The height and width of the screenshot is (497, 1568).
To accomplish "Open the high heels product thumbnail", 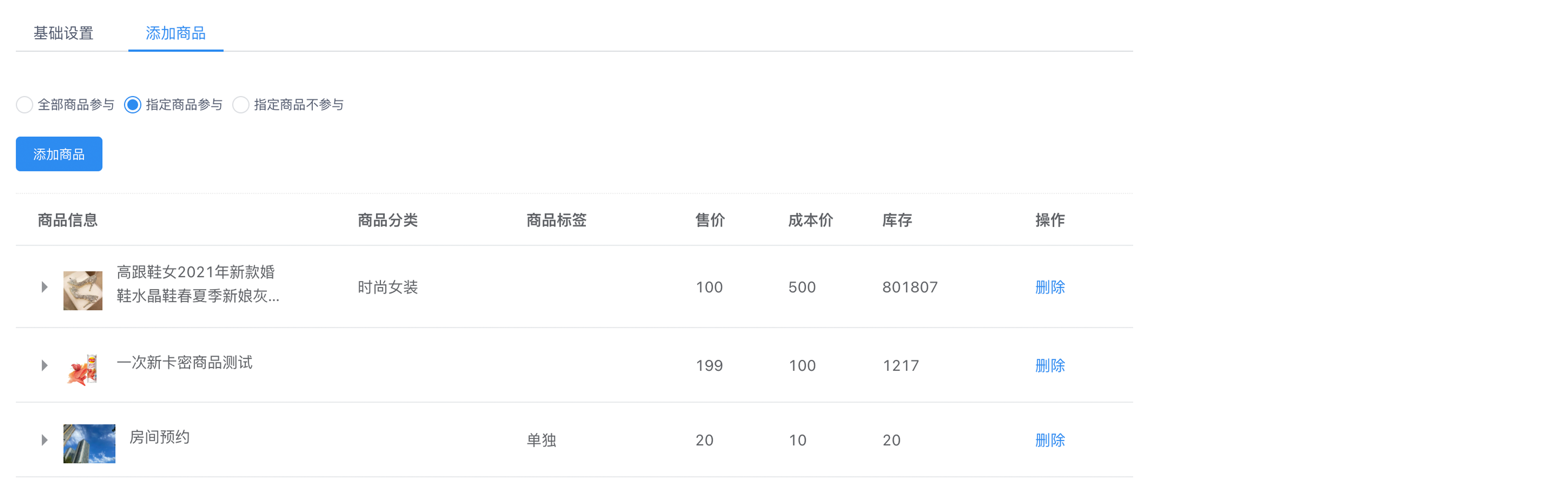I will [83, 291].
